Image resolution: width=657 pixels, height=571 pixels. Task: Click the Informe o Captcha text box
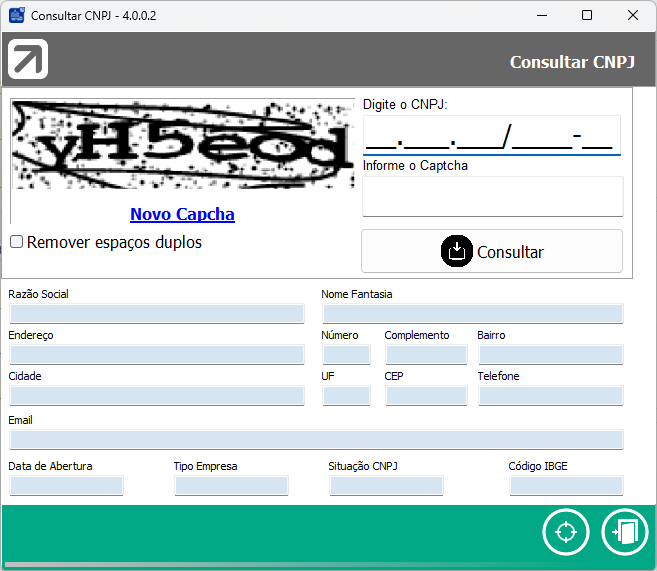click(492, 196)
